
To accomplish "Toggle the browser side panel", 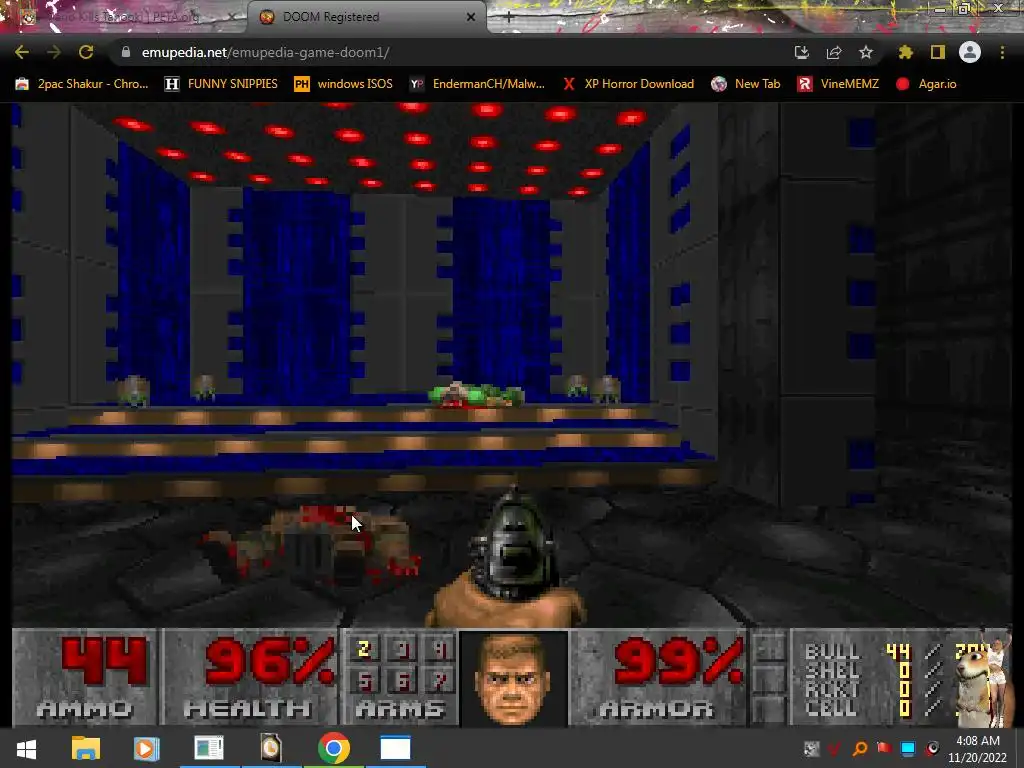I will click(938, 52).
